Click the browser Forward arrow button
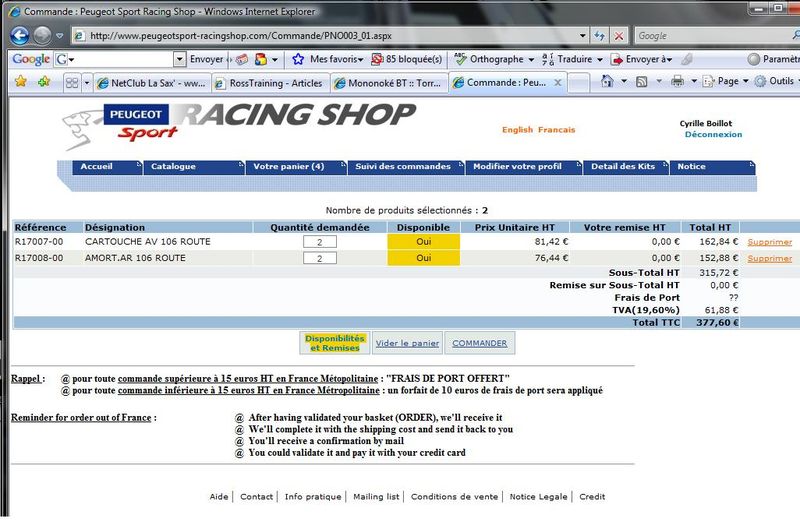This screenshot has height=529, width=800. (x=43, y=36)
